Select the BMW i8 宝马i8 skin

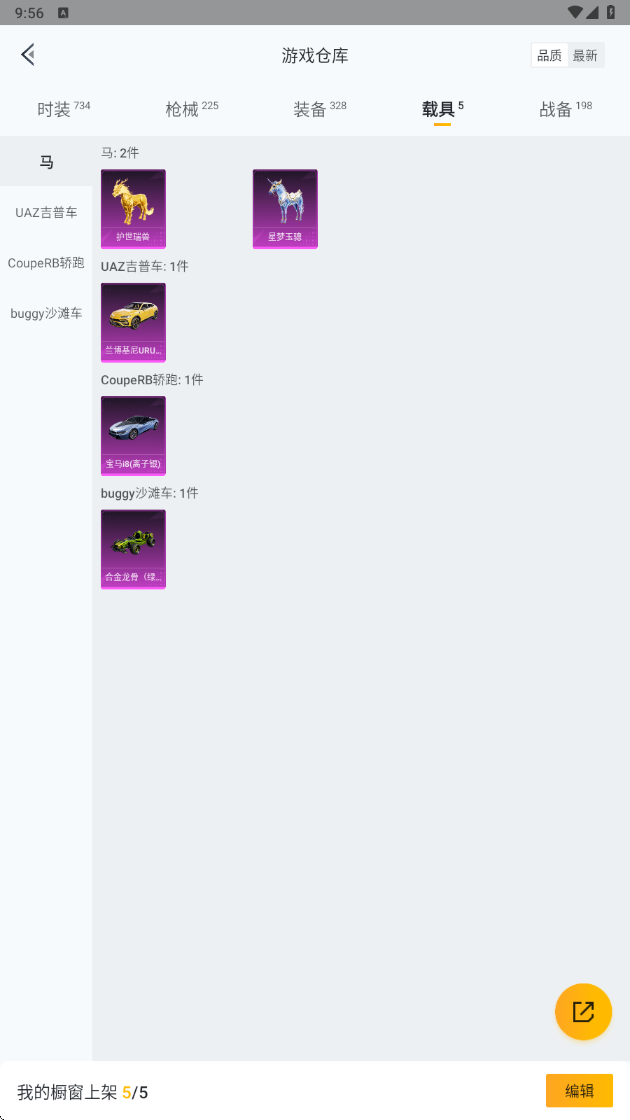[x=134, y=436]
